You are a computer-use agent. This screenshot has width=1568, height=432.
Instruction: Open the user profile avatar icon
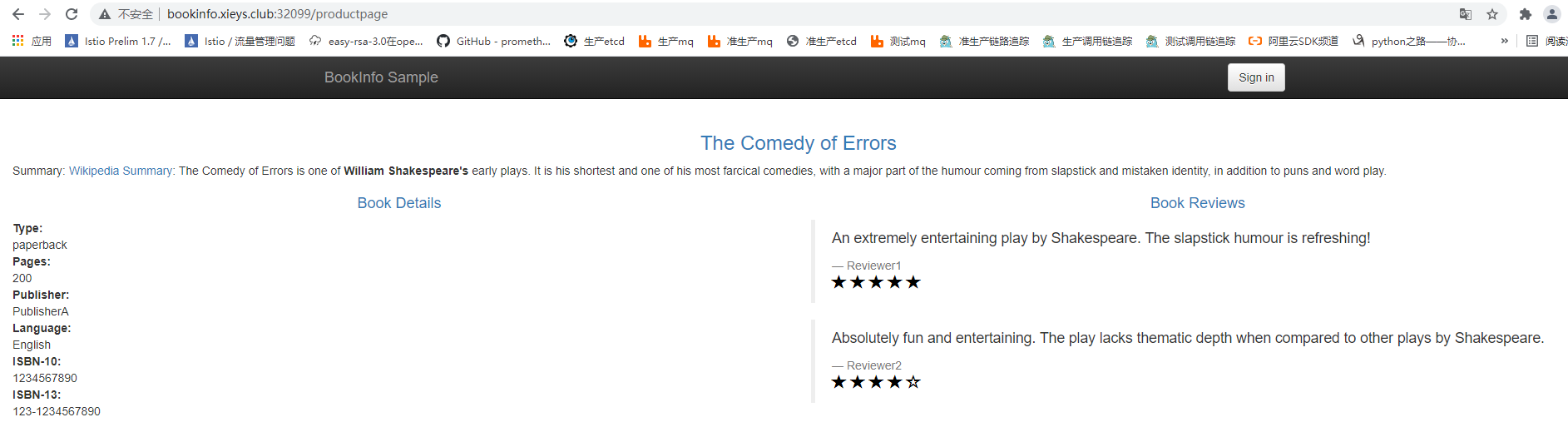(x=1552, y=14)
